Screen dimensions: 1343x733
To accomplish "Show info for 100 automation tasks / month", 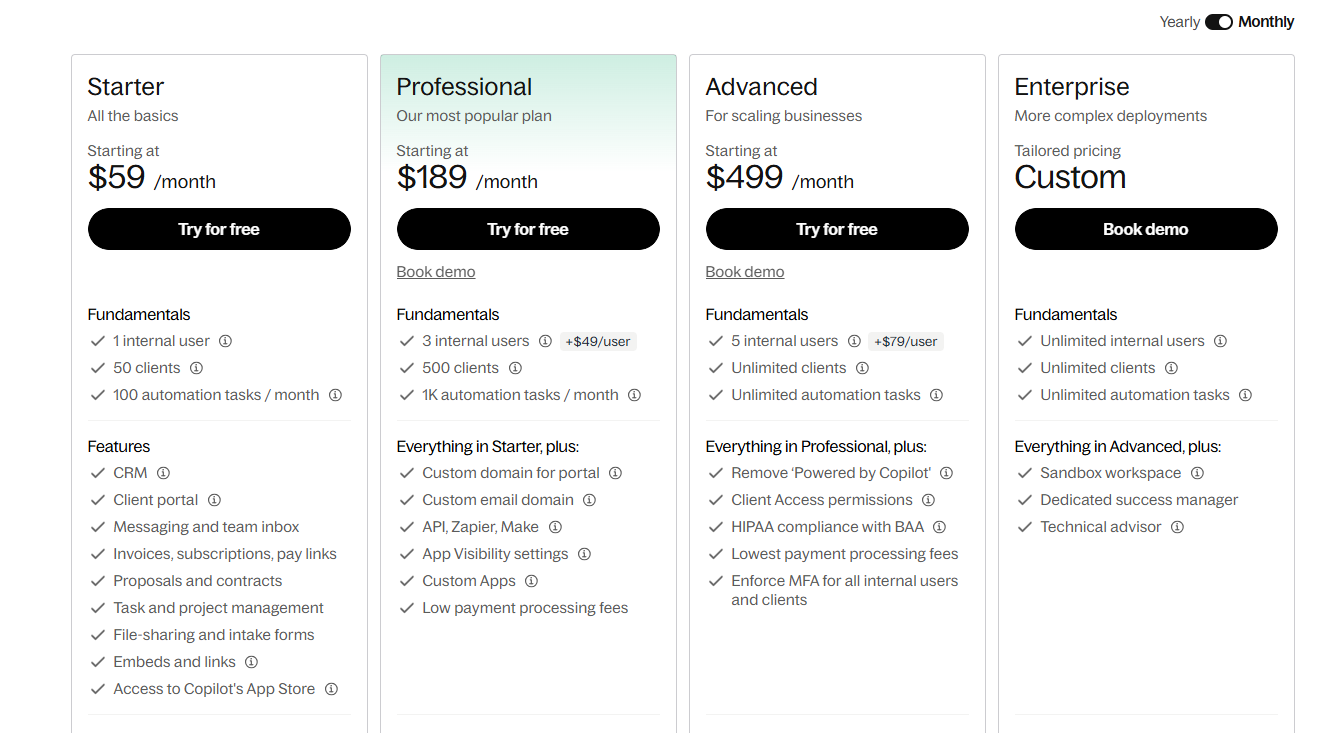I will click(x=335, y=395).
